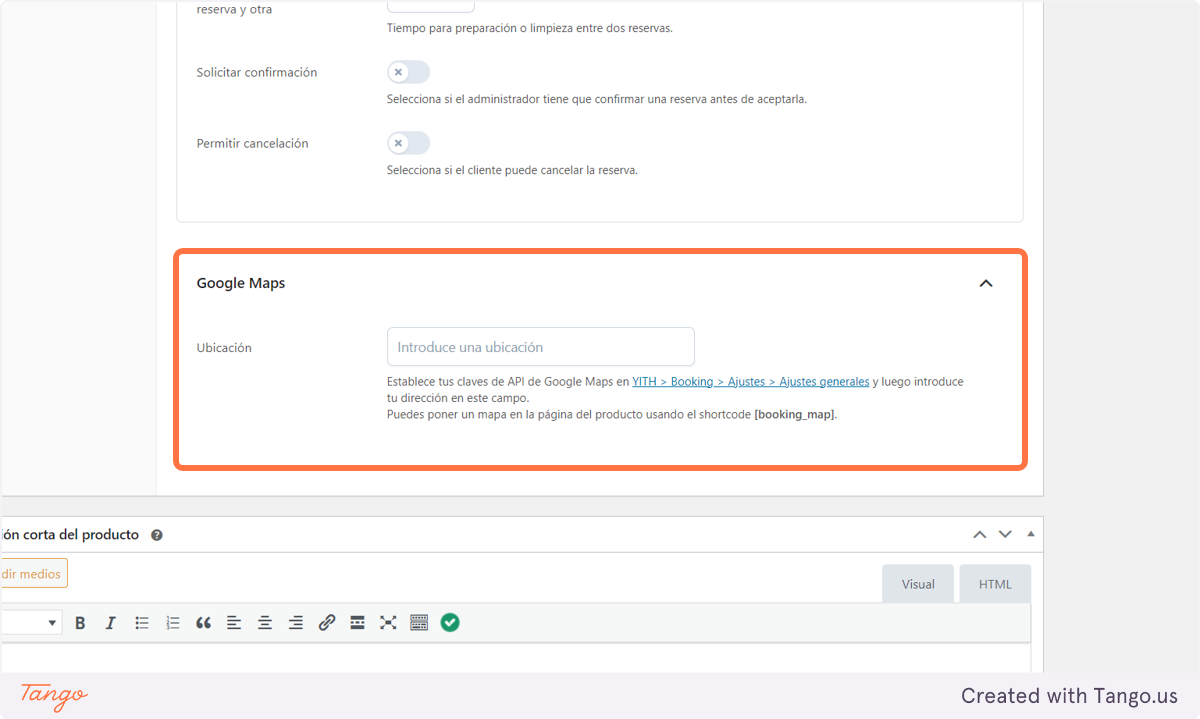Align text center
This screenshot has width=1200, height=719.
pyautogui.click(x=265, y=622)
